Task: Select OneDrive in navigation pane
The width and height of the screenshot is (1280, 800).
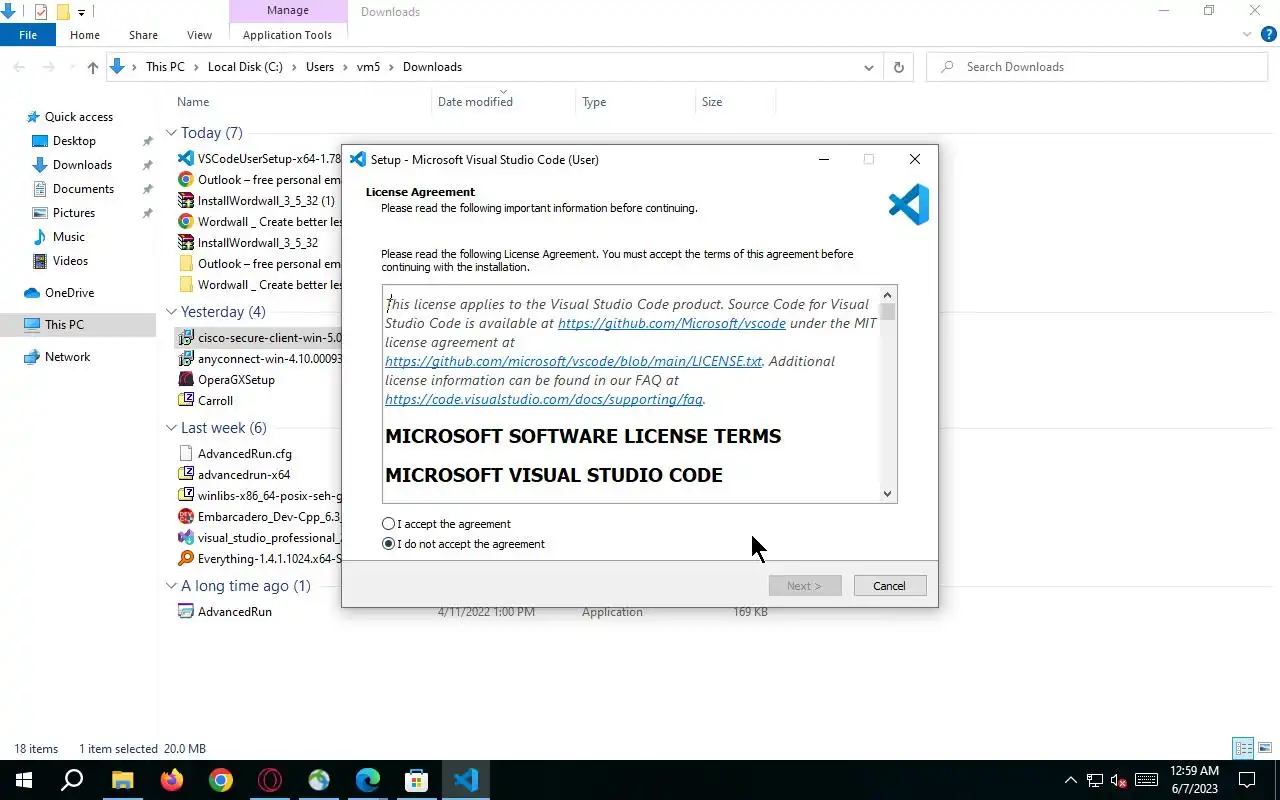Action: click(x=69, y=293)
